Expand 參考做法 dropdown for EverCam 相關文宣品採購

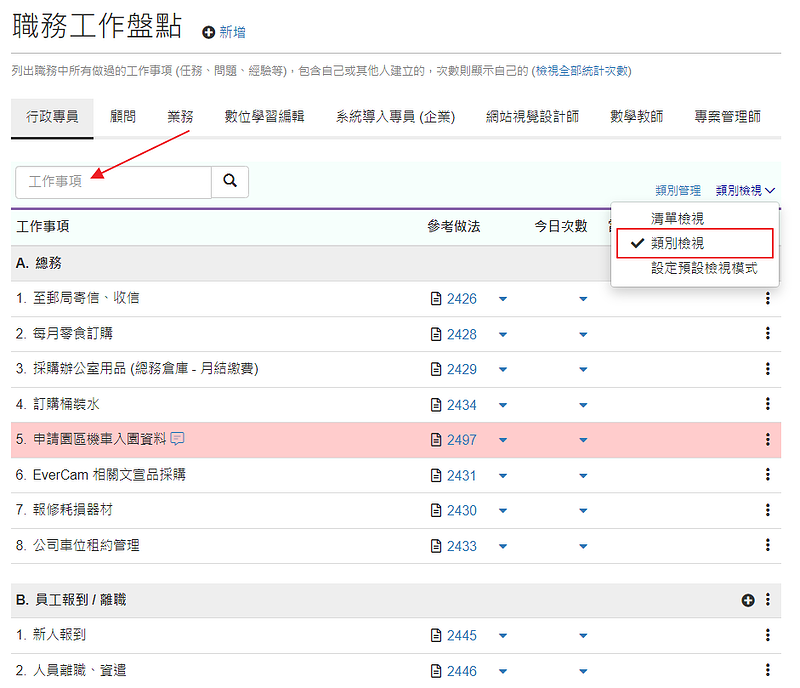pyautogui.click(x=503, y=476)
